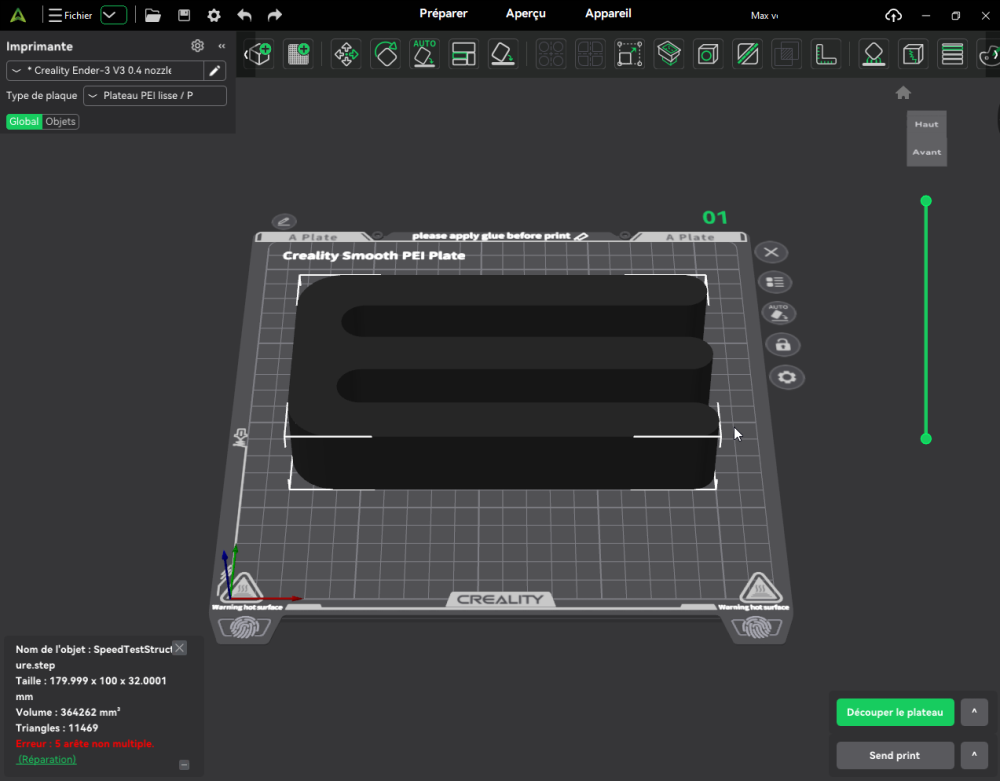
Task: Open the Fichier menu
Action: (71, 15)
